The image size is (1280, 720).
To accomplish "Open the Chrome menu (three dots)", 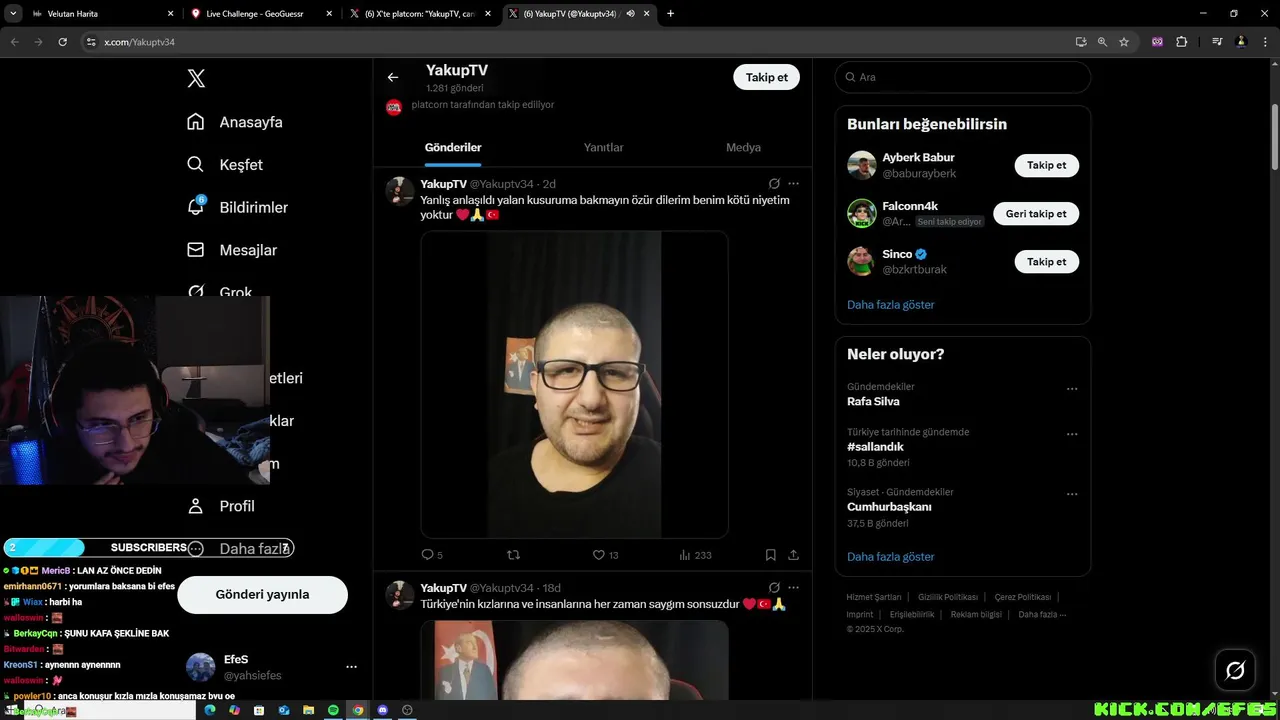I will tap(1265, 42).
